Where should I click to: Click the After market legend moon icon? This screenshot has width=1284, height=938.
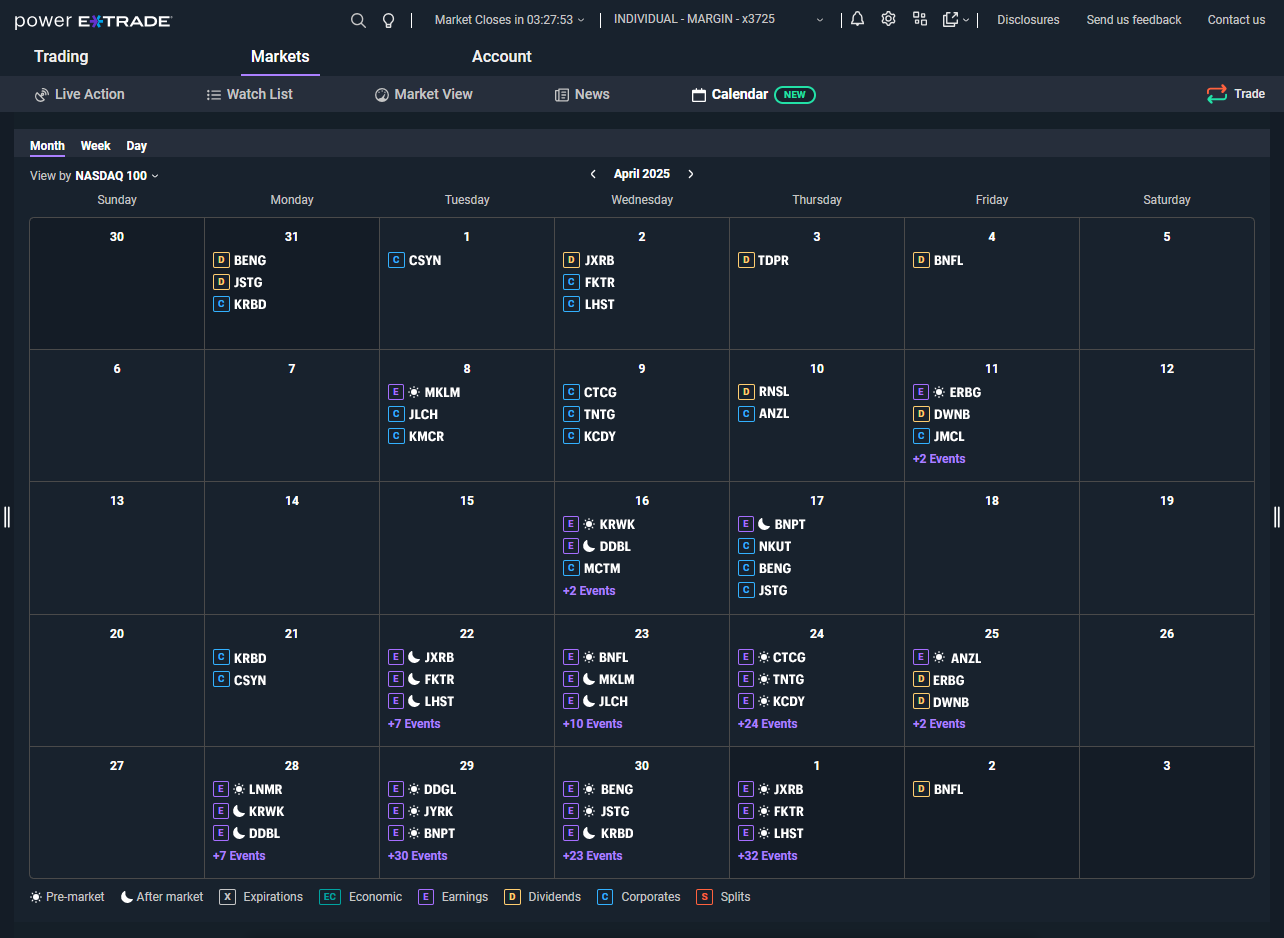coord(127,897)
